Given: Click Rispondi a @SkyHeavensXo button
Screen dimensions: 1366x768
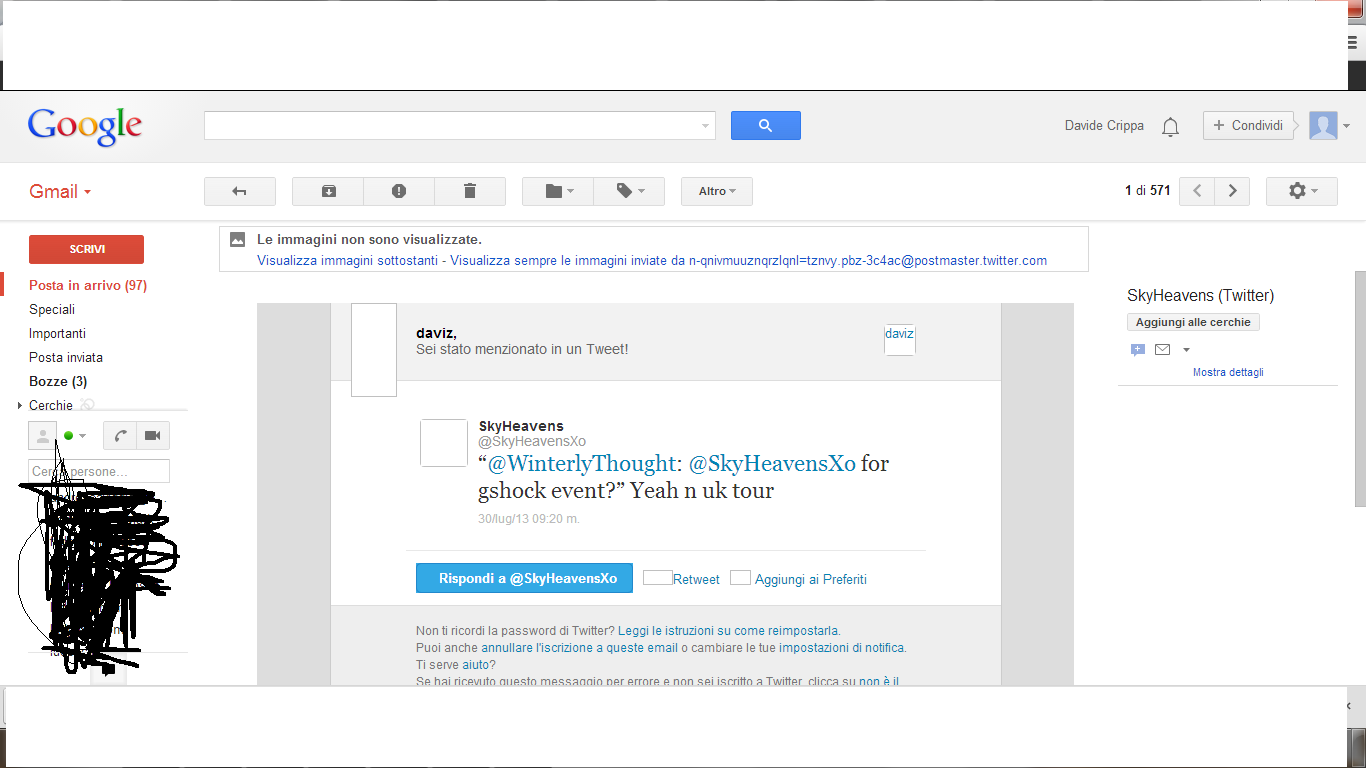Looking at the screenshot, I should coord(524,578).
